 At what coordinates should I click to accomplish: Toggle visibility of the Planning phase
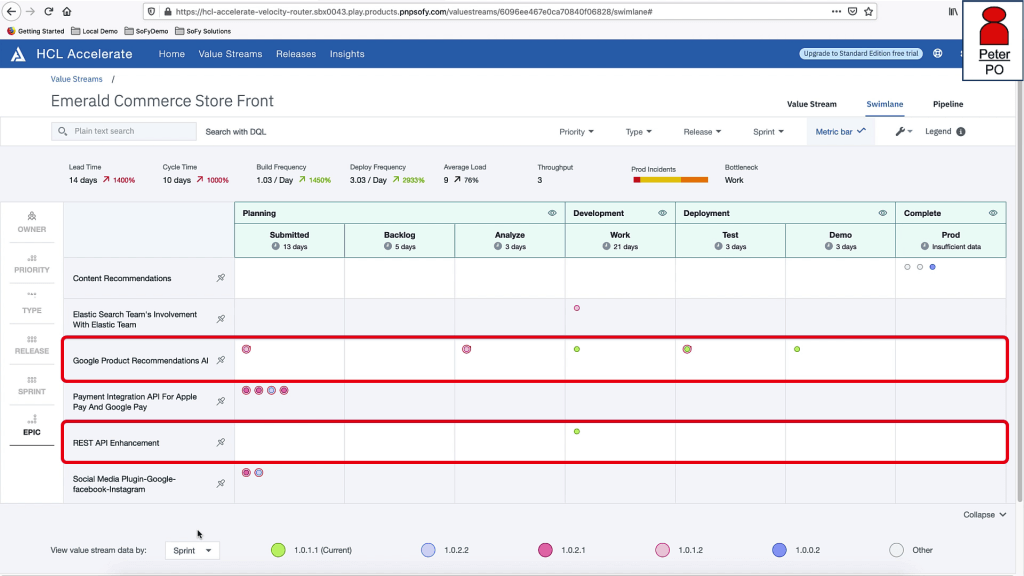(x=552, y=213)
